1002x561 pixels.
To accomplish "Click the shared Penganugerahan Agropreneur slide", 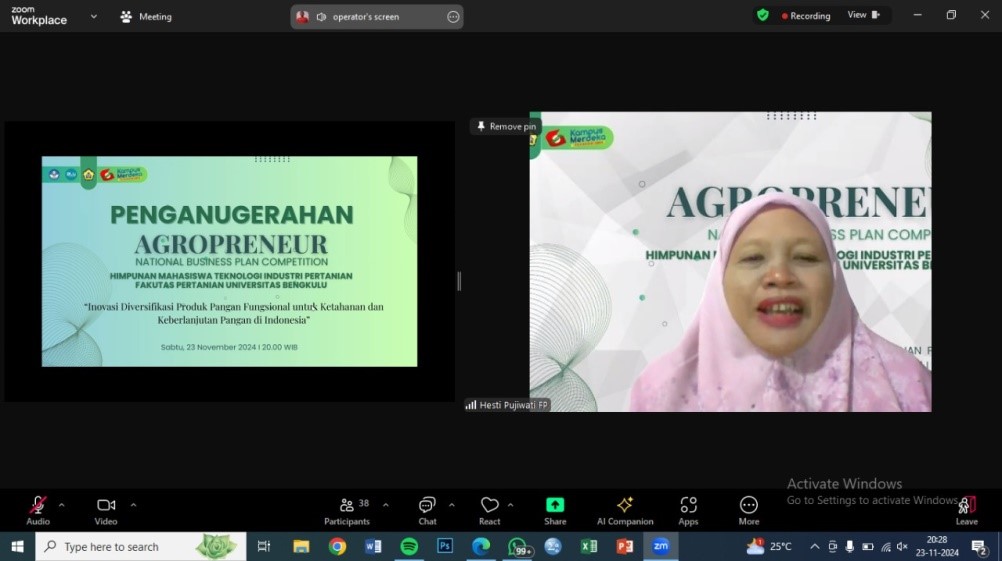I will click(x=229, y=261).
